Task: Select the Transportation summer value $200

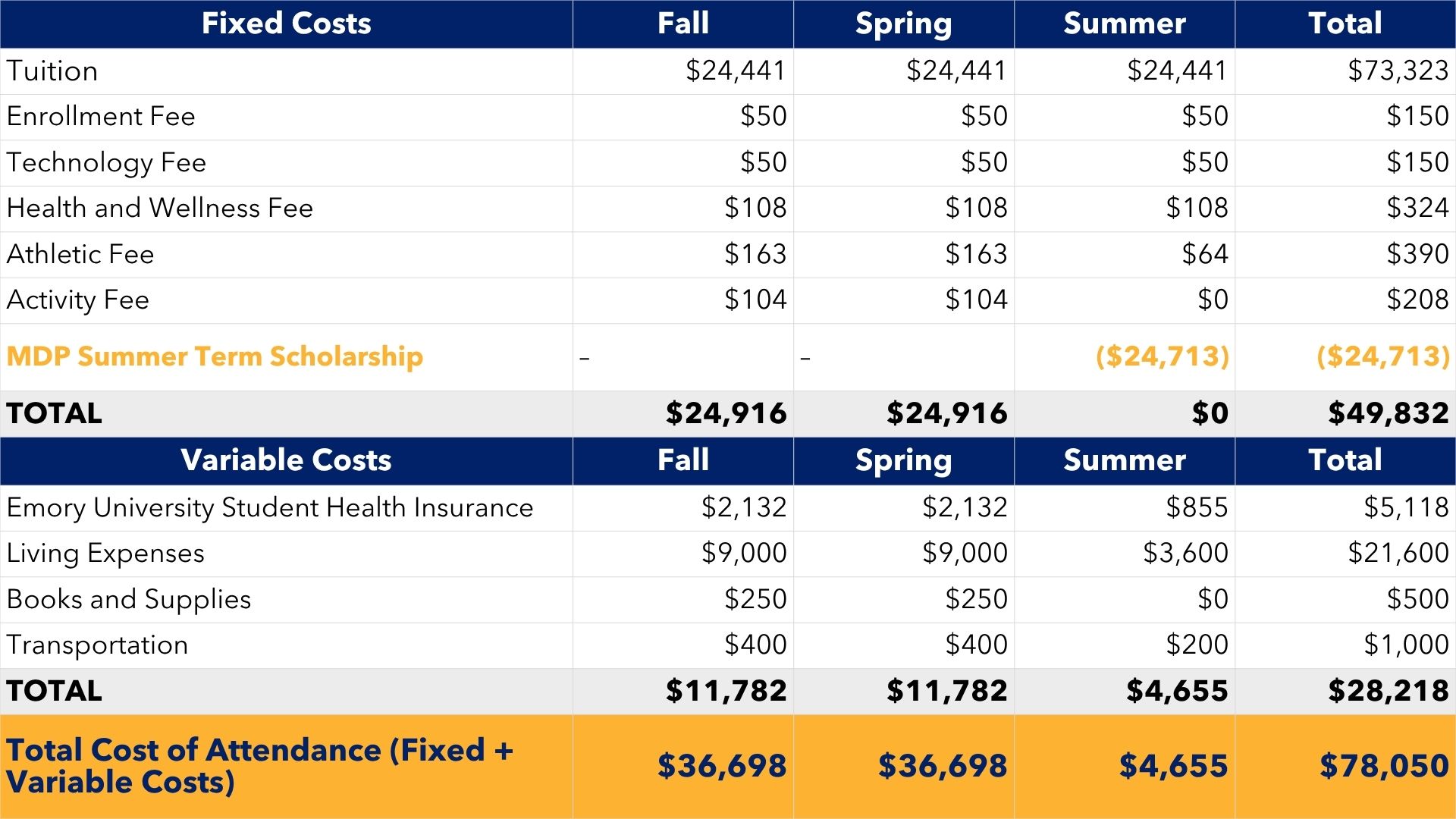Action: pos(1197,645)
